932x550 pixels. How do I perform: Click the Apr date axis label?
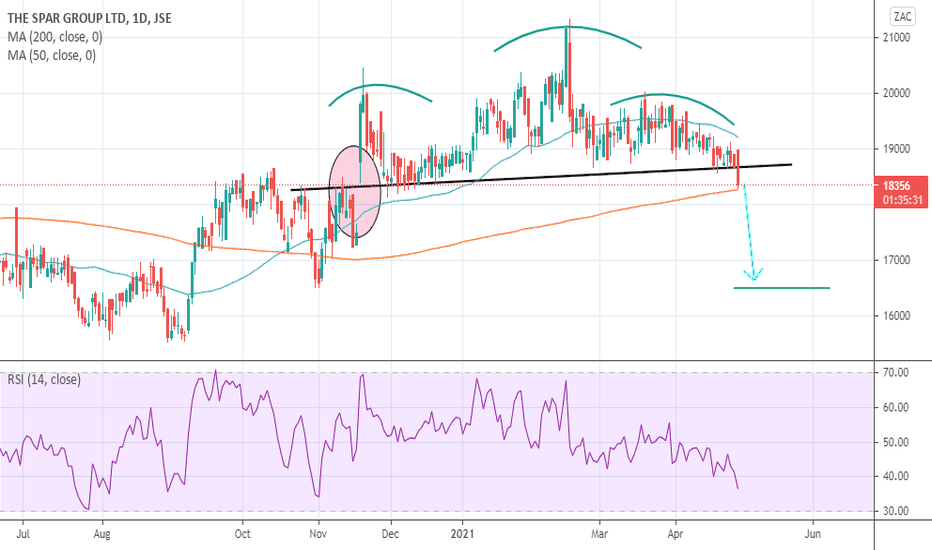[x=675, y=534]
